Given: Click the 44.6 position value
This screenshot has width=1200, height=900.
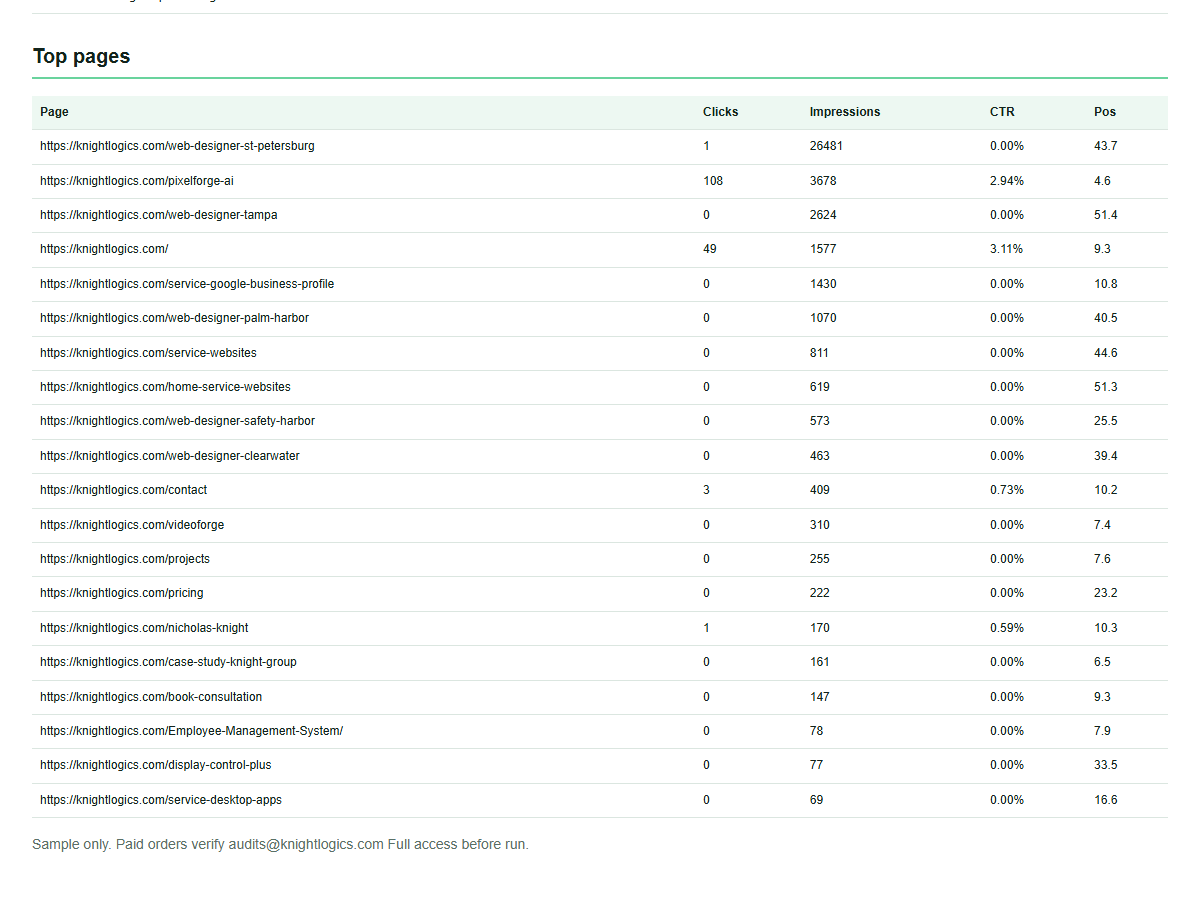Looking at the screenshot, I should click(1106, 353).
